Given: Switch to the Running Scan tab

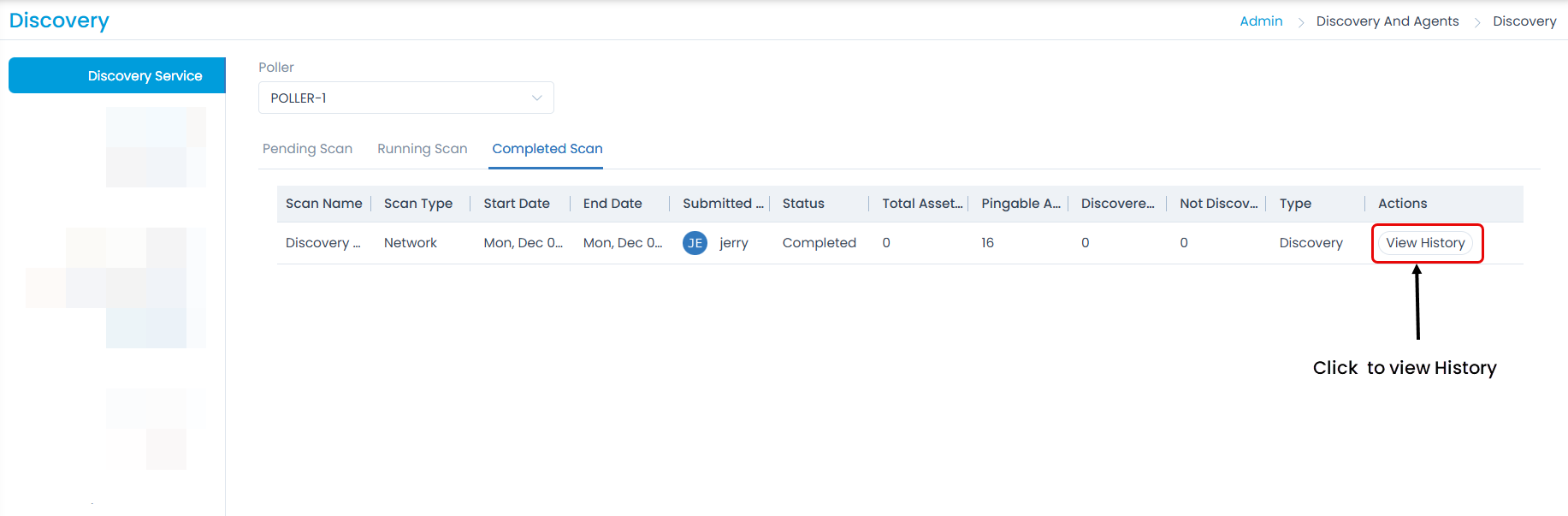Looking at the screenshot, I should click(422, 149).
